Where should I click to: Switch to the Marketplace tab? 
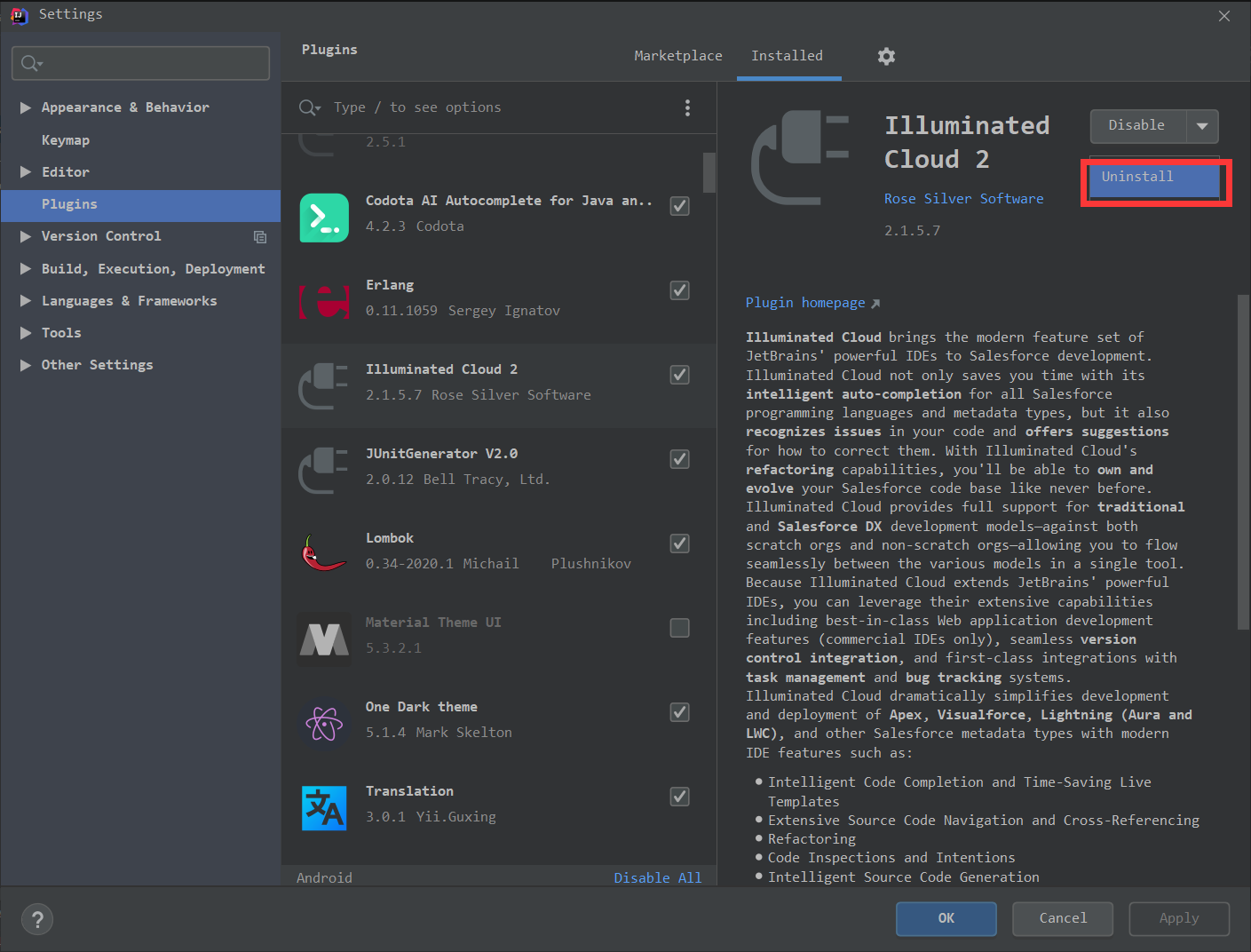click(x=677, y=55)
